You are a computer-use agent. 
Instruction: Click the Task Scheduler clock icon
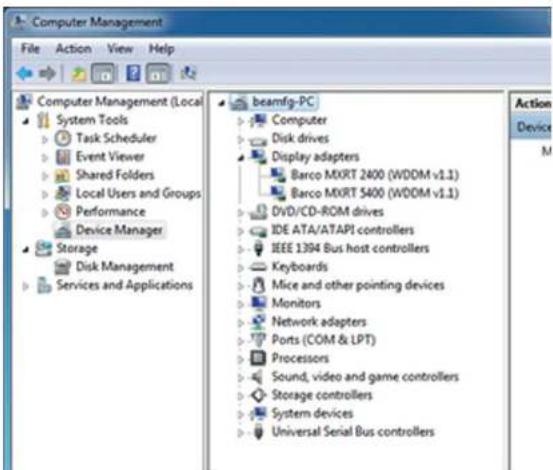pos(63,138)
